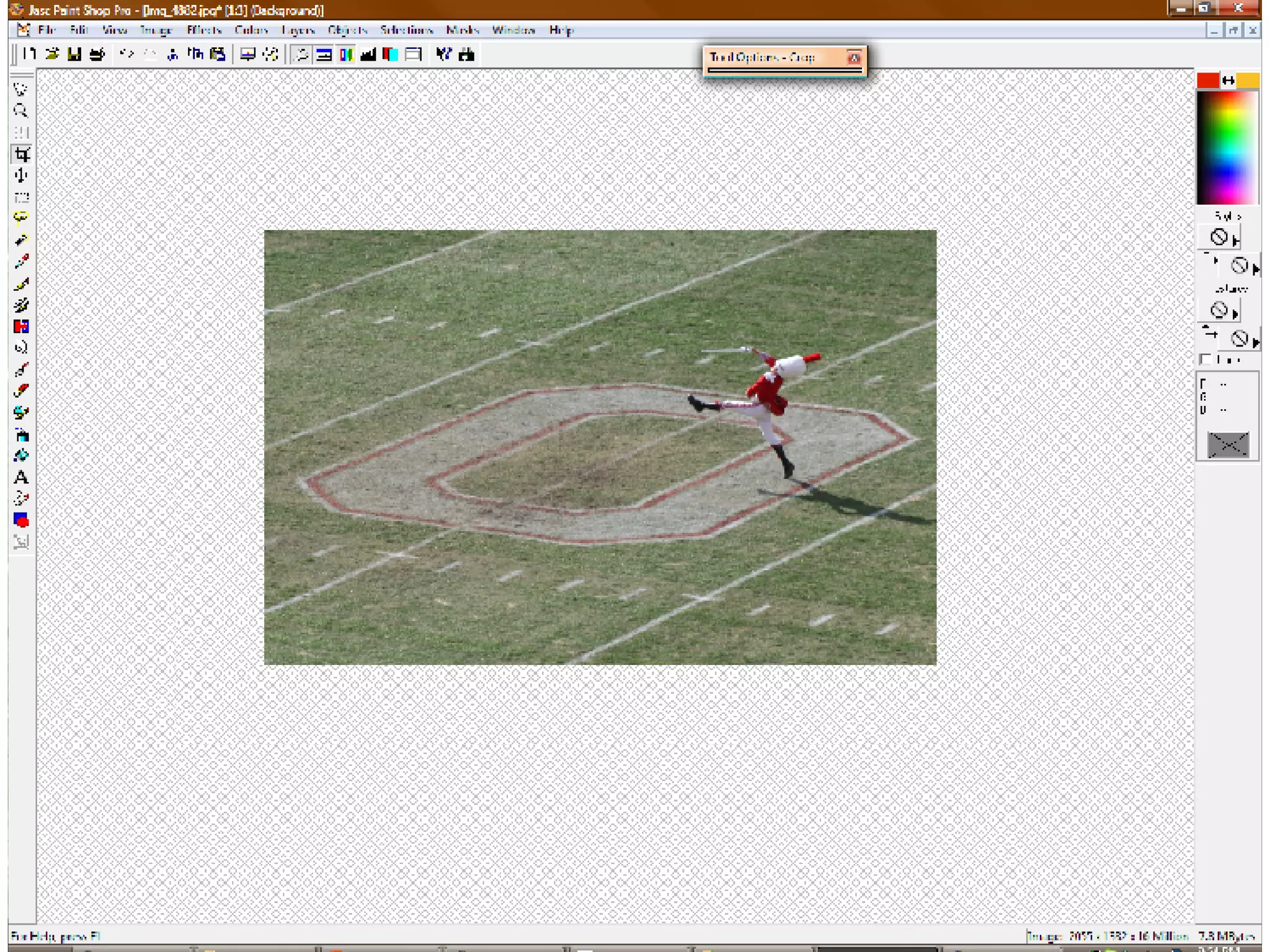Screen dimensions: 1270x952
Task: Select the Text tool
Action: [21, 477]
